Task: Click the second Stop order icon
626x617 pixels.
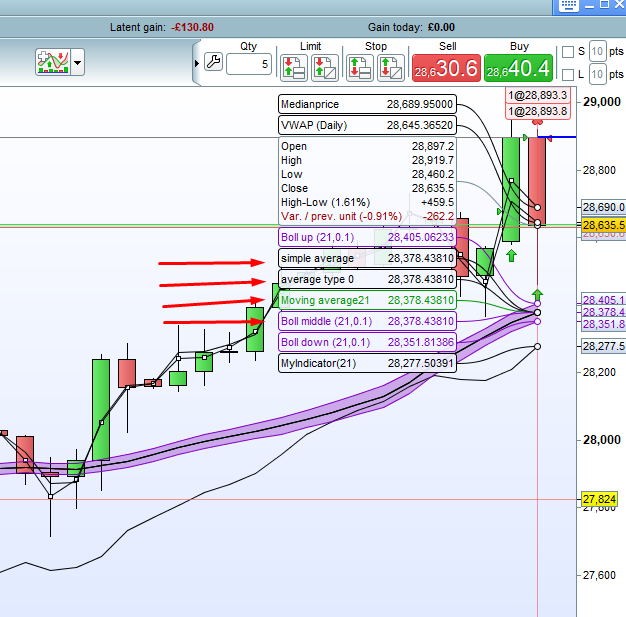Action: pyautogui.click(x=390, y=68)
